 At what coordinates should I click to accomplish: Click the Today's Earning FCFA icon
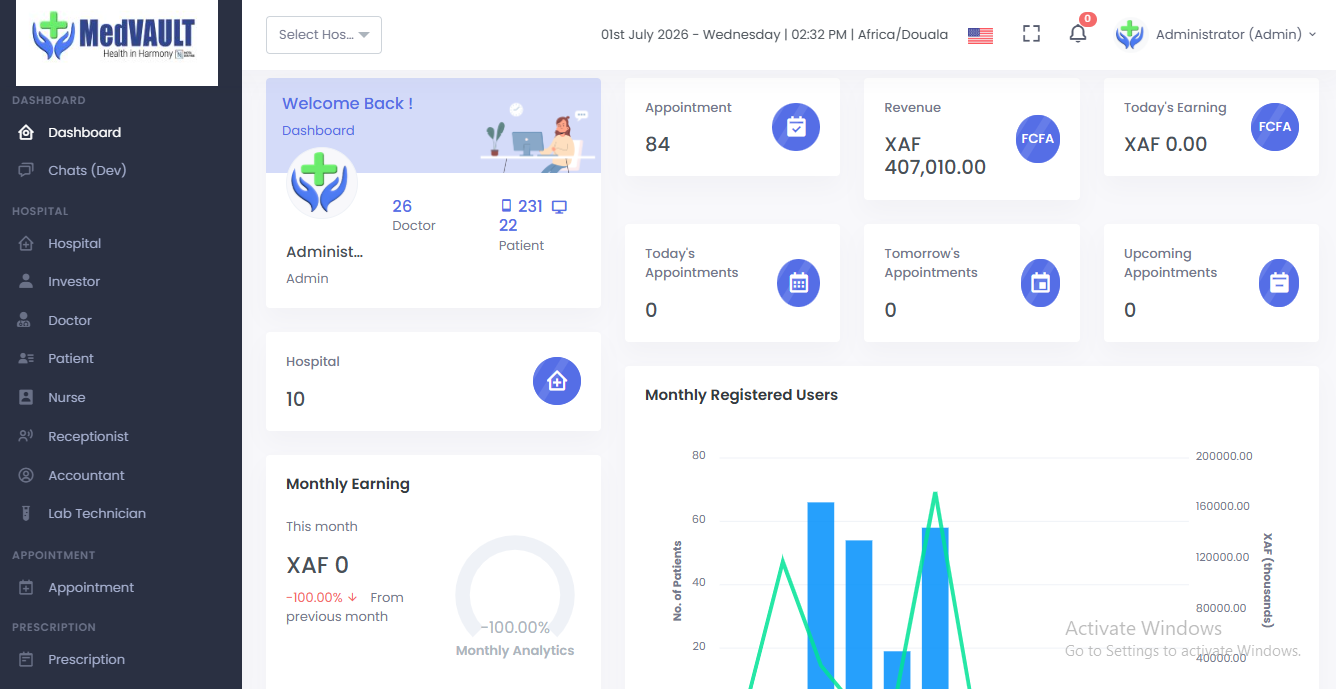point(1275,127)
